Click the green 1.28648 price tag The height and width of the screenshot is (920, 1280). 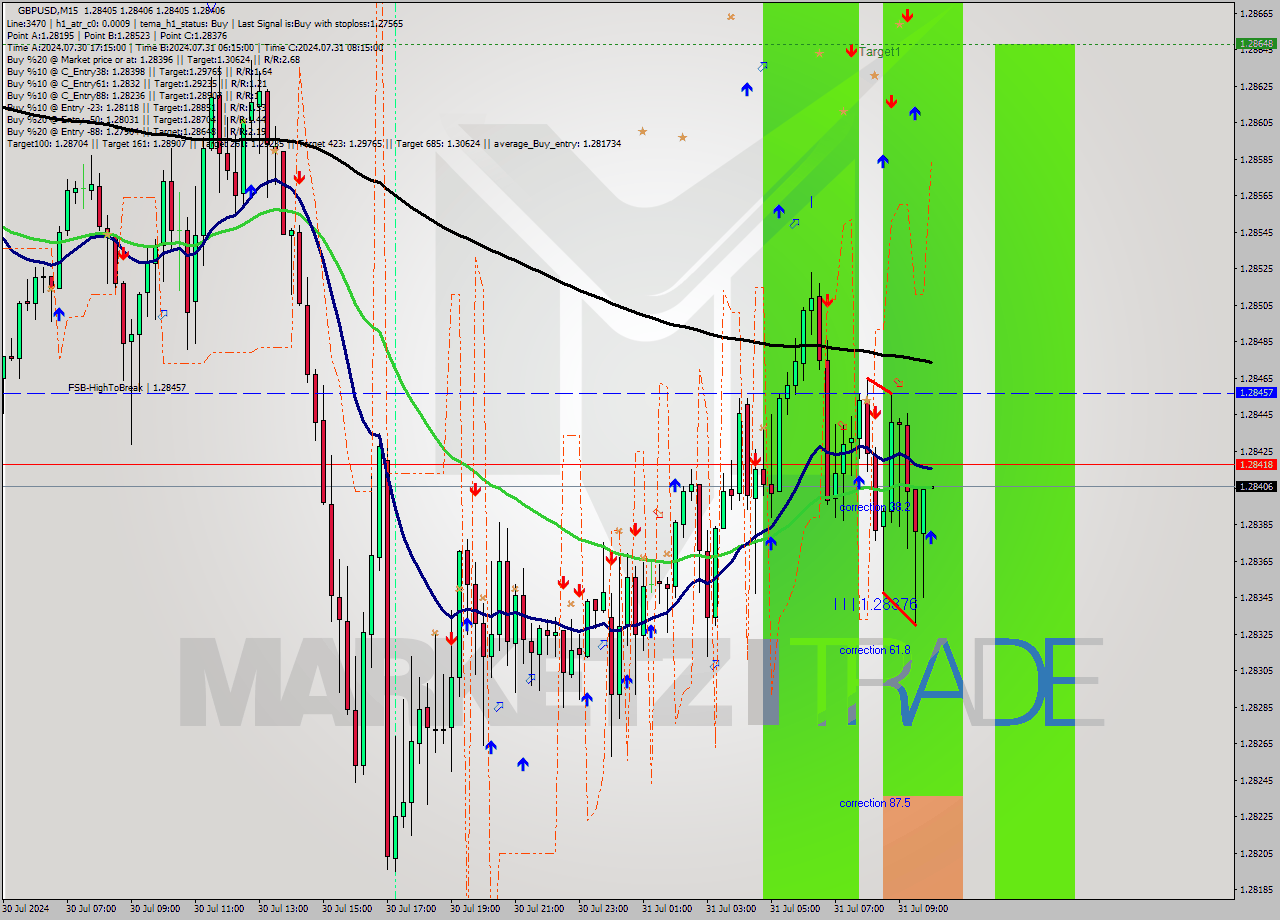[x=1256, y=43]
